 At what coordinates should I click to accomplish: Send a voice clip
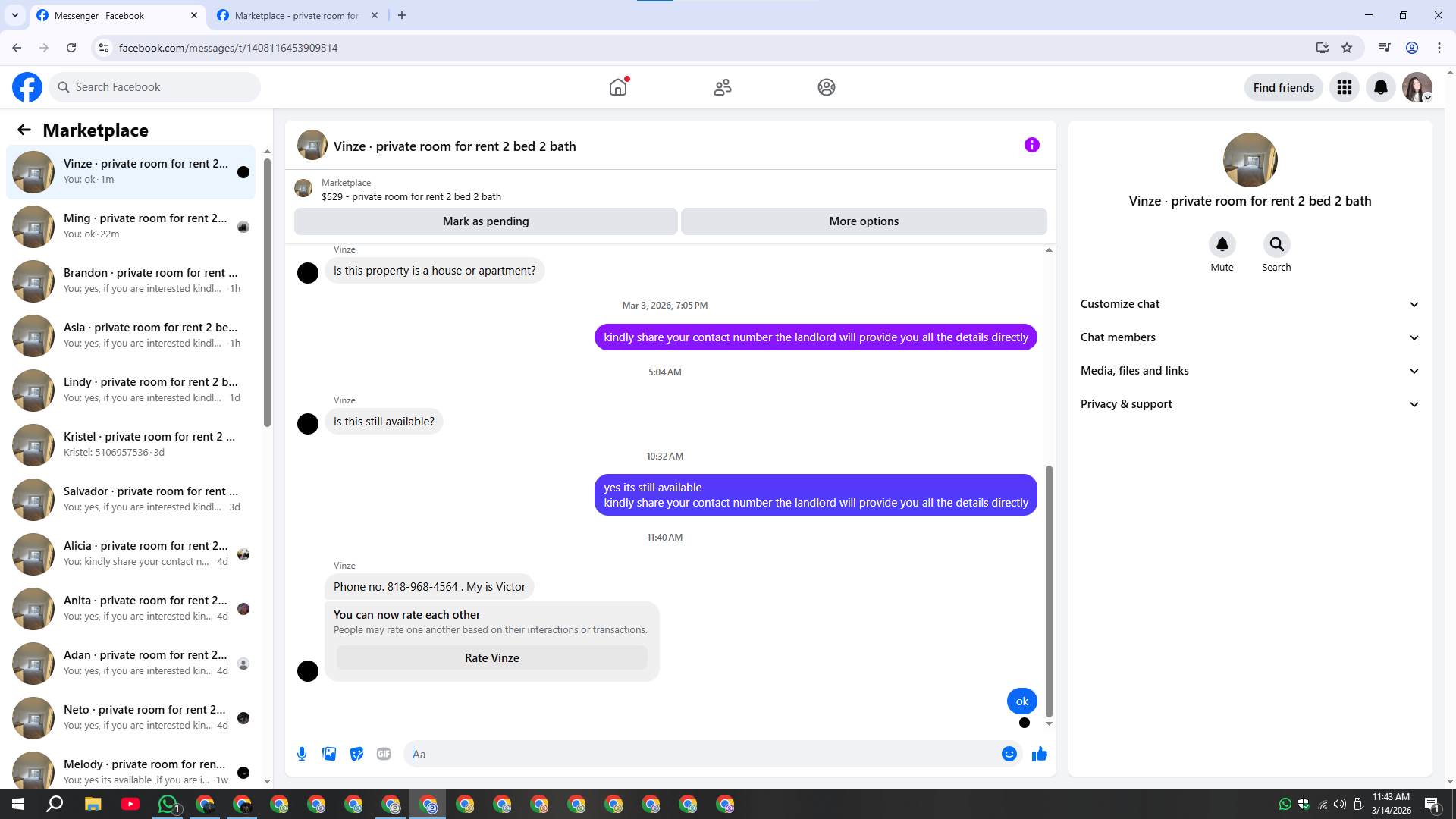302,754
